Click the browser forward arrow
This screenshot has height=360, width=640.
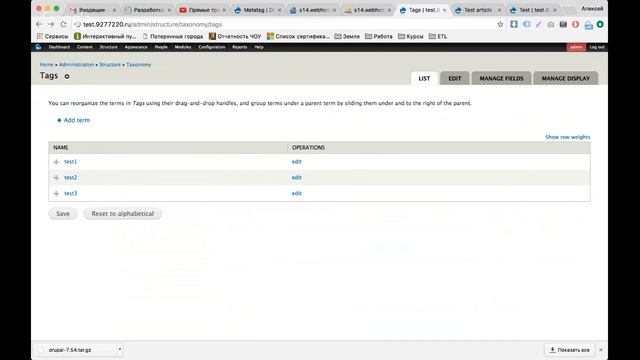tap(51, 24)
